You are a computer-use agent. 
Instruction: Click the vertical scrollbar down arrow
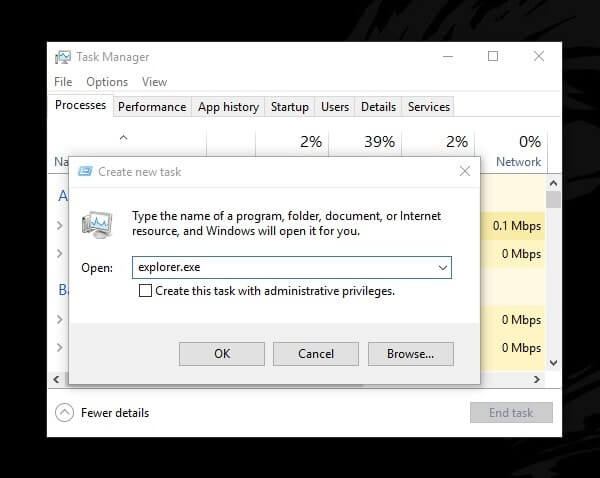point(553,362)
